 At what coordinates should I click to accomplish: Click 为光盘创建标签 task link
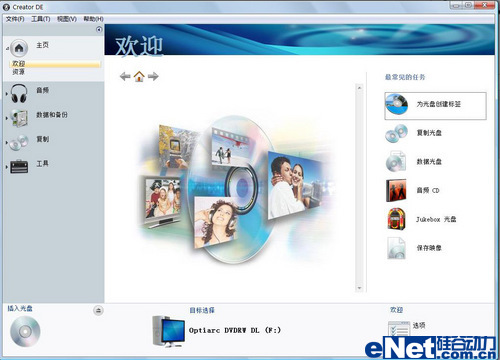439,104
